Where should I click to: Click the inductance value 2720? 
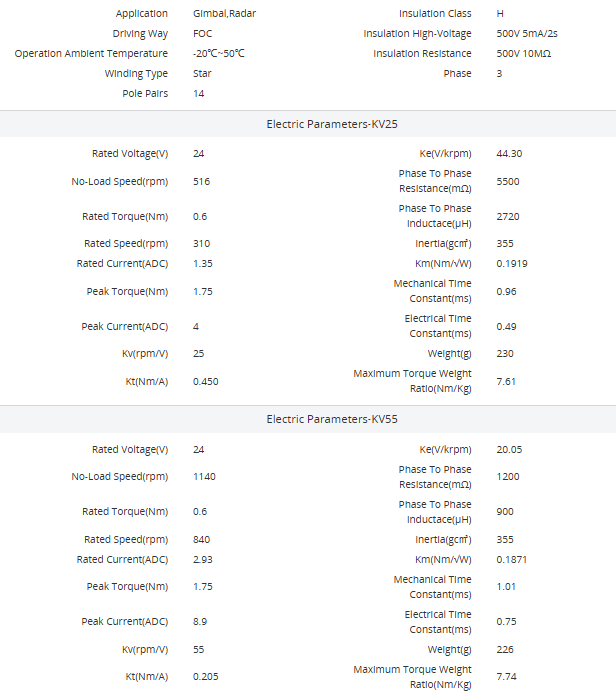(x=508, y=217)
